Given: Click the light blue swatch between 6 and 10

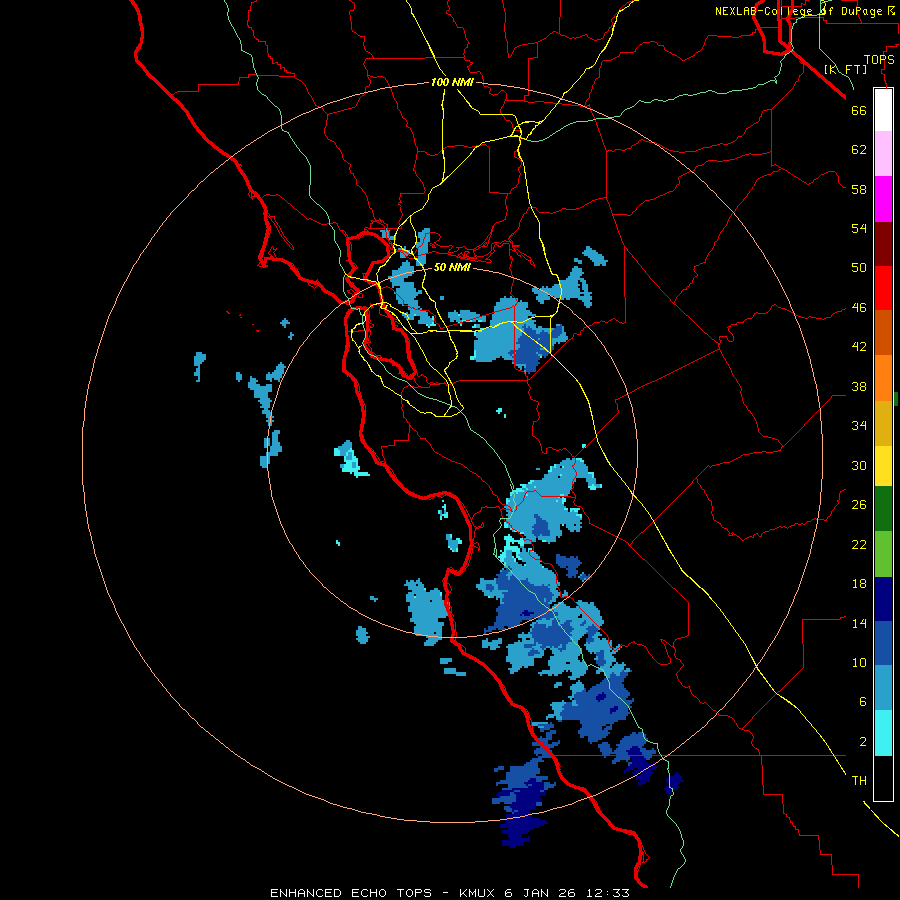Looking at the screenshot, I should [x=883, y=688].
